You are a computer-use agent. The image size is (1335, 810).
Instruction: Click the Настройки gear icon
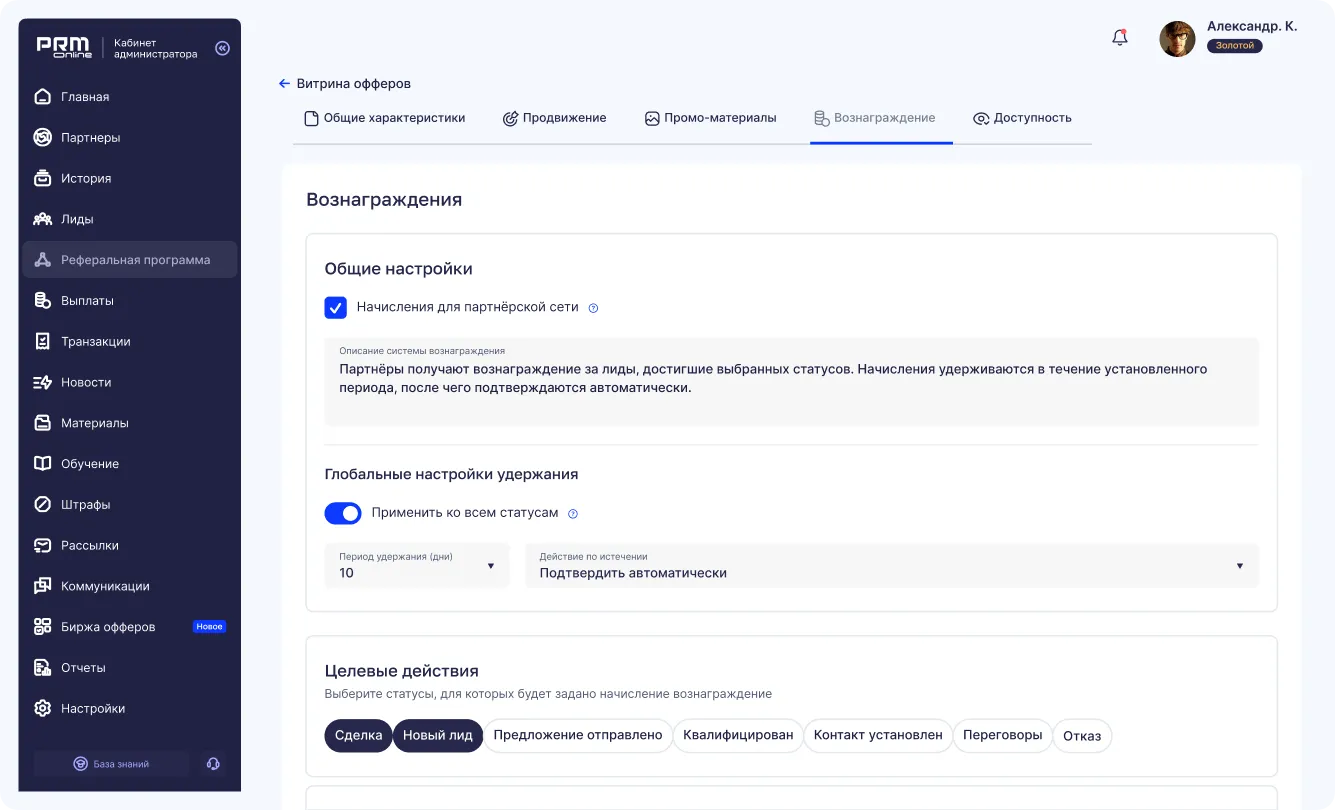42,709
